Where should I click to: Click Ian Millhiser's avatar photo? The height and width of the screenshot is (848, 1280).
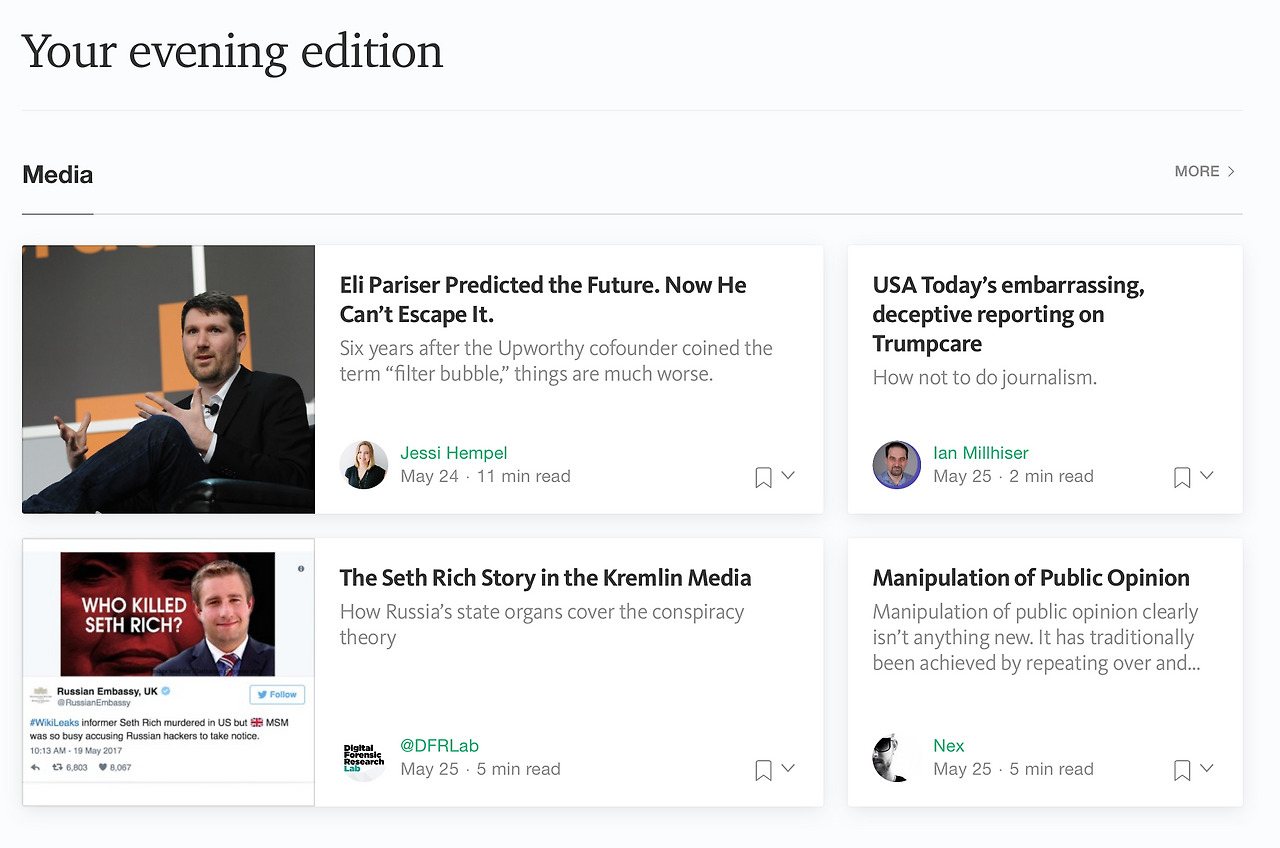click(896, 465)
